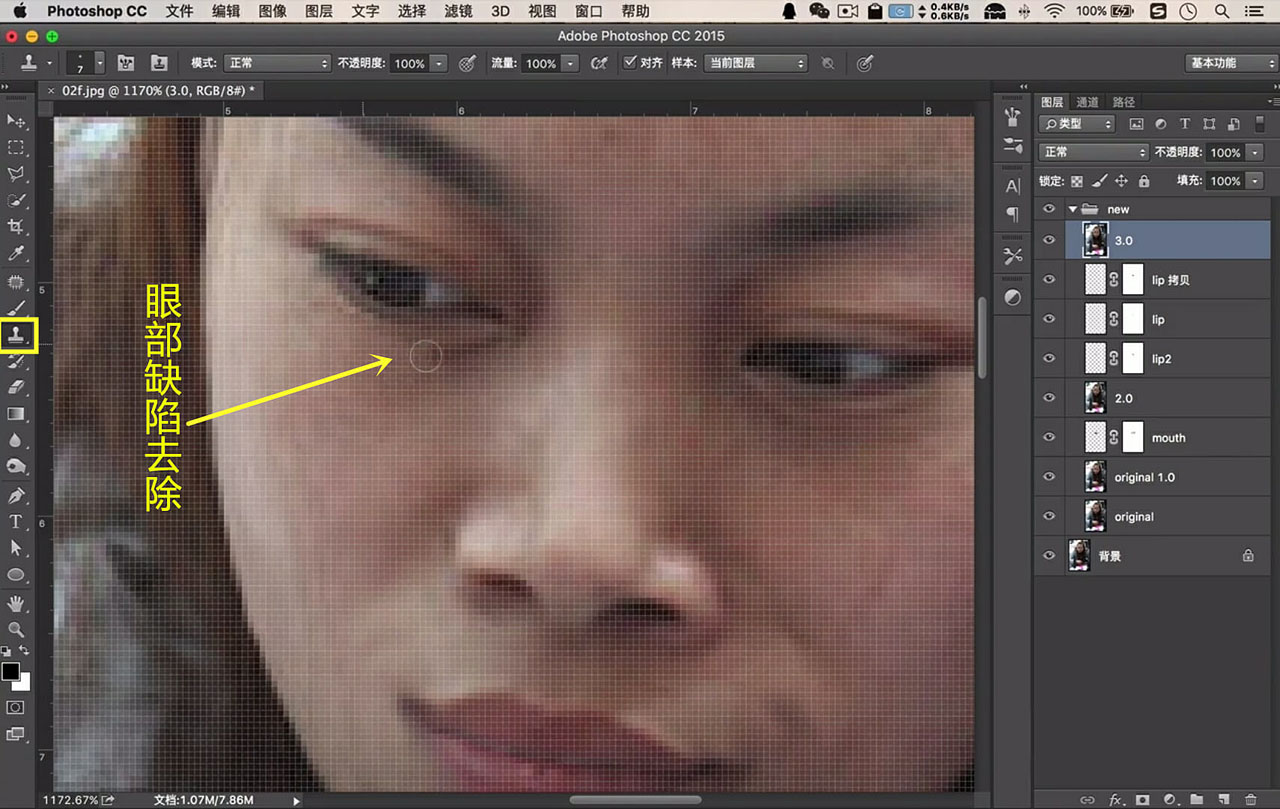Uncheck the 对齐 aligned checkbox

pos(630,62)
